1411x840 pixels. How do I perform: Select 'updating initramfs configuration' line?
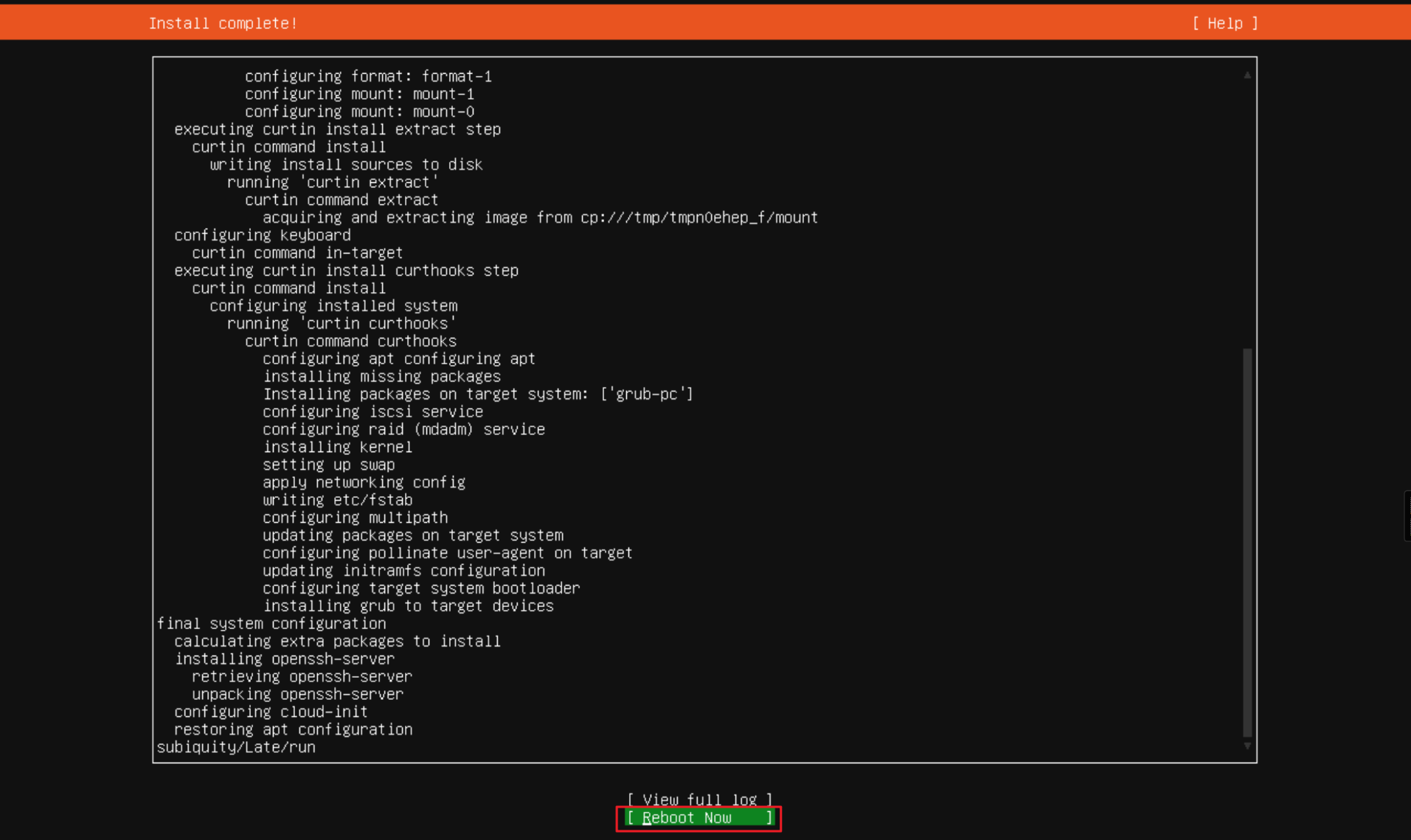point(403,570)
